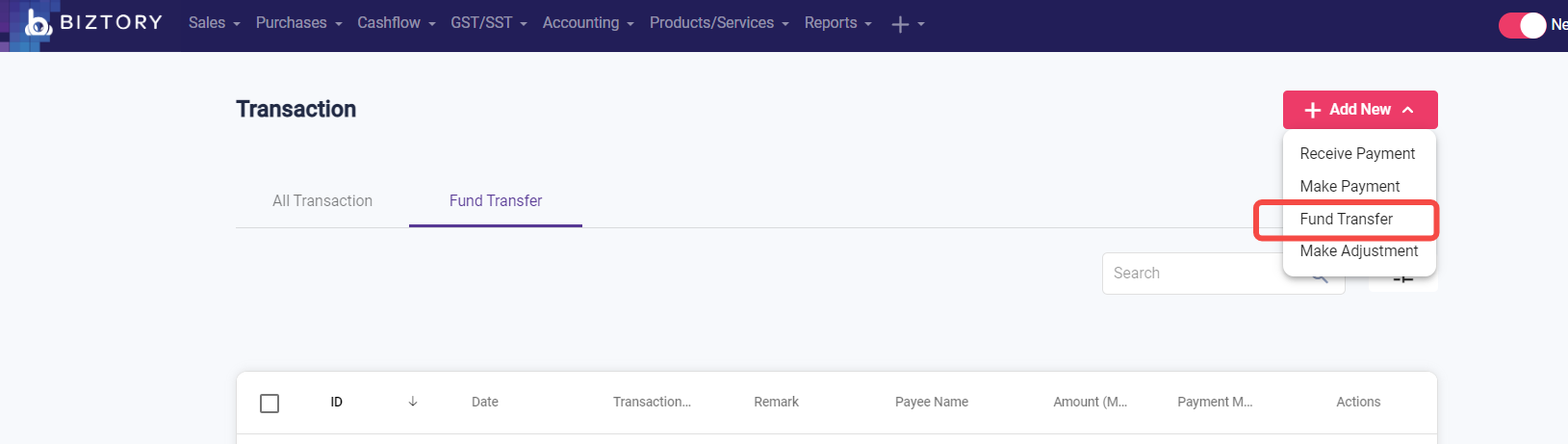Switch to the All Transaction tab
The height and width of the screenshot is (444, 1568).
[x=322, y=200]
